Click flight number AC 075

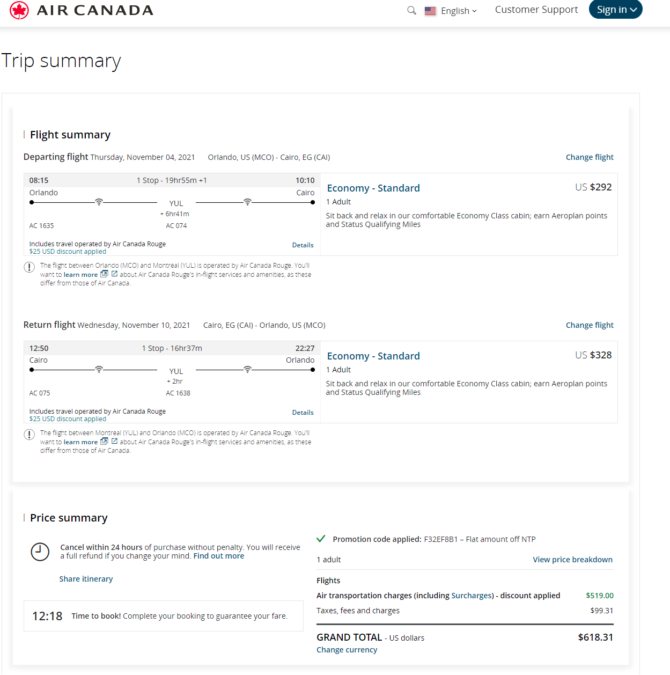(40, 393)
